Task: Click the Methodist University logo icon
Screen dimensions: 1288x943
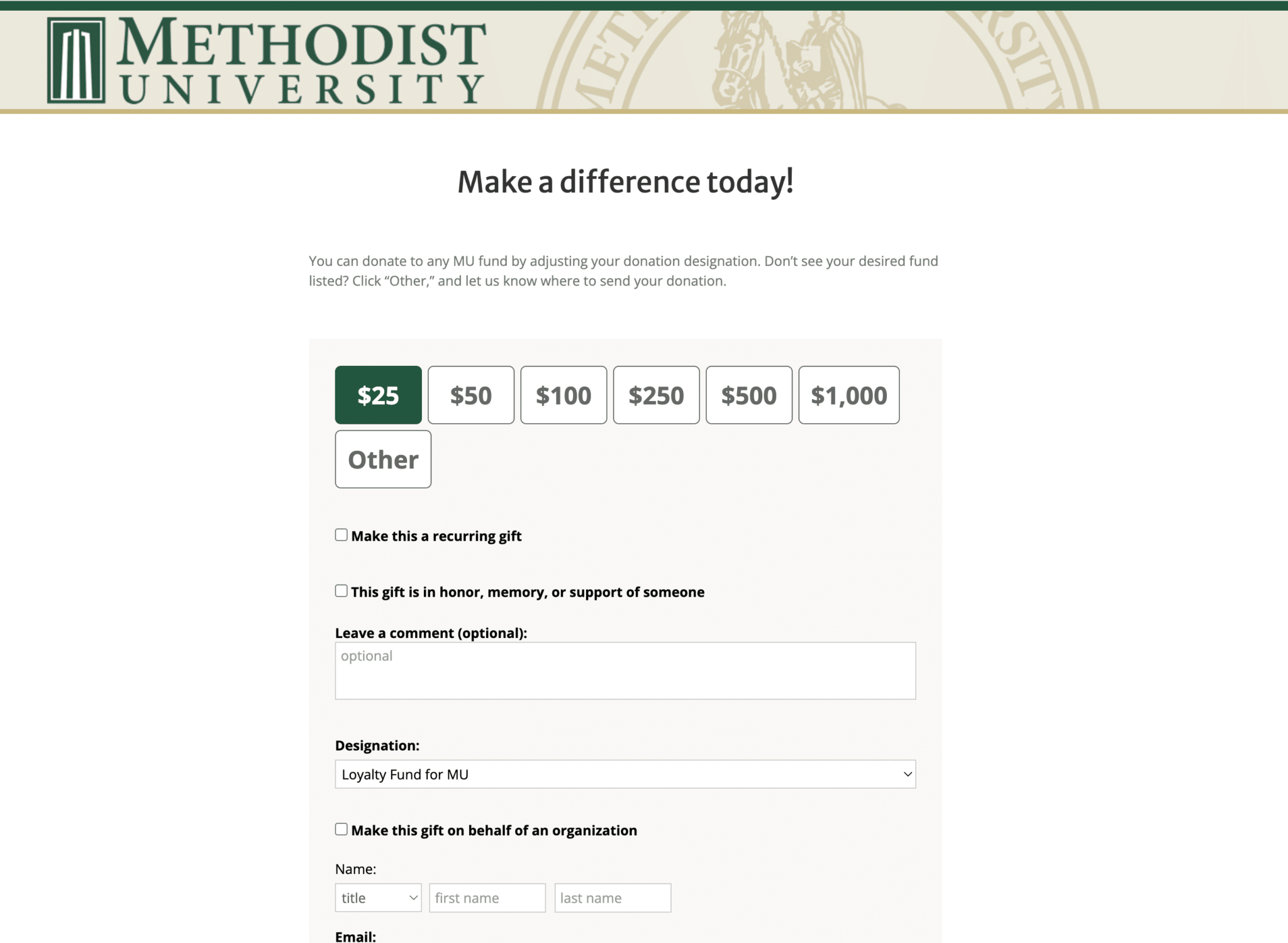Action: click(x=76, y=60)
